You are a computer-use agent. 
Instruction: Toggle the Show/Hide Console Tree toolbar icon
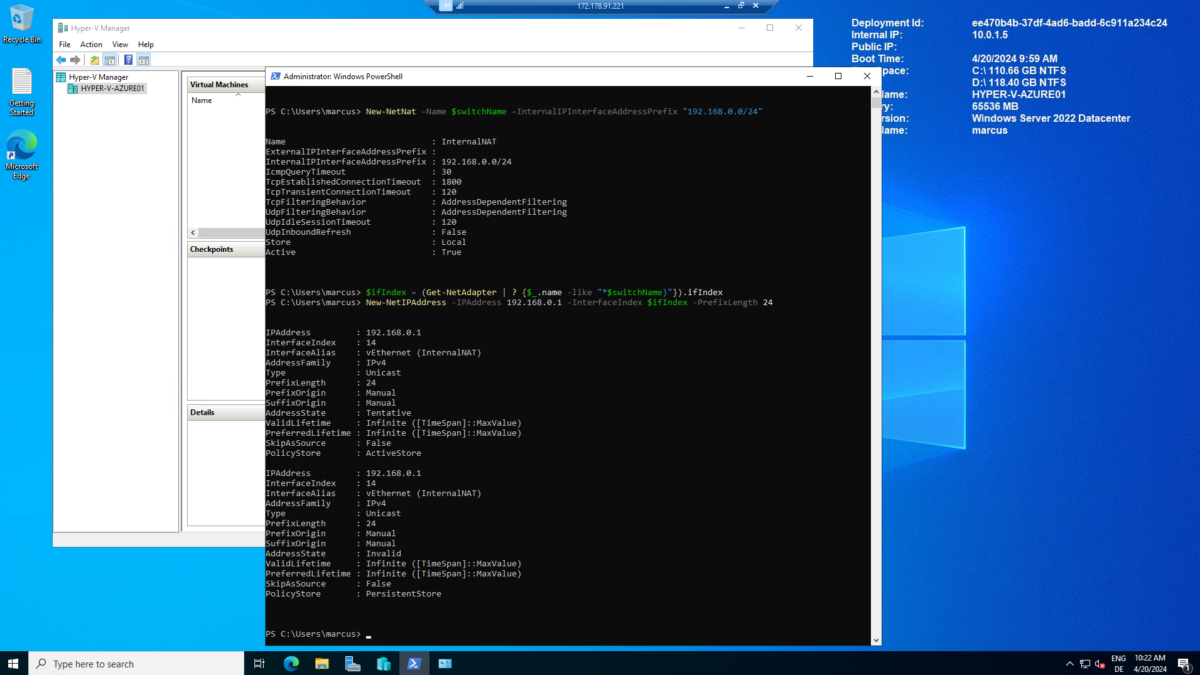point(109,59)
